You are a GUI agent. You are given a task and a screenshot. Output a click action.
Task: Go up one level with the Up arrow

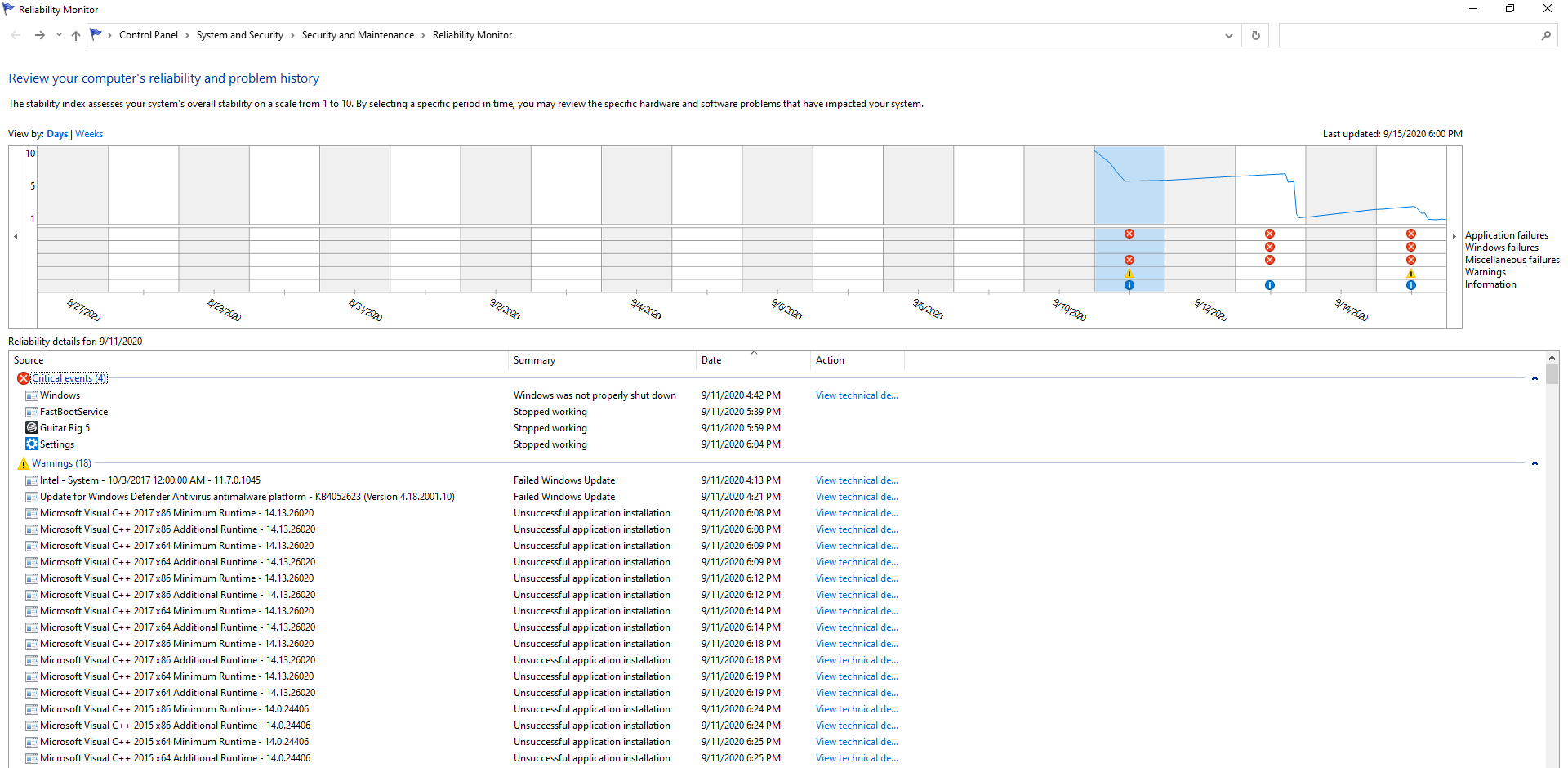click(76, 35)
